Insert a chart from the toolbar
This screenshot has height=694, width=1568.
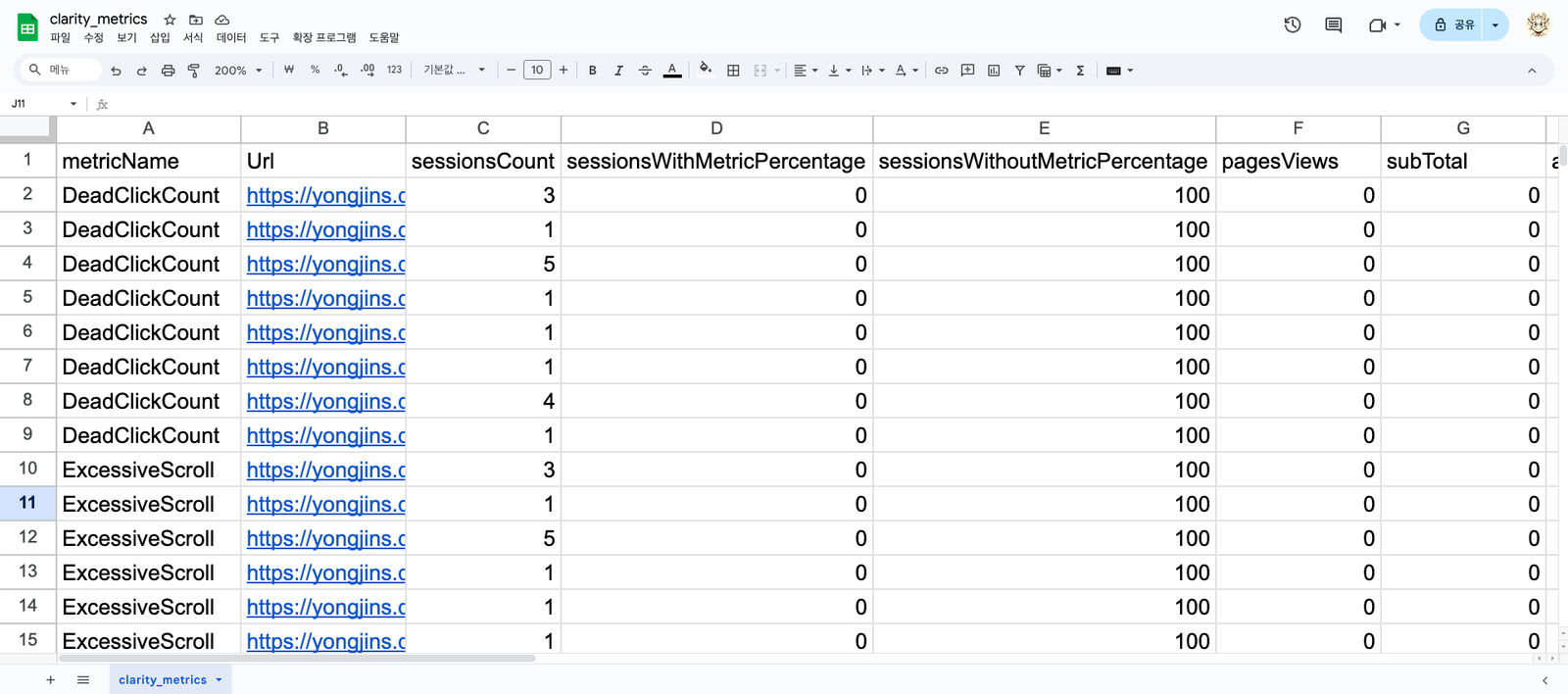(994, 71)
